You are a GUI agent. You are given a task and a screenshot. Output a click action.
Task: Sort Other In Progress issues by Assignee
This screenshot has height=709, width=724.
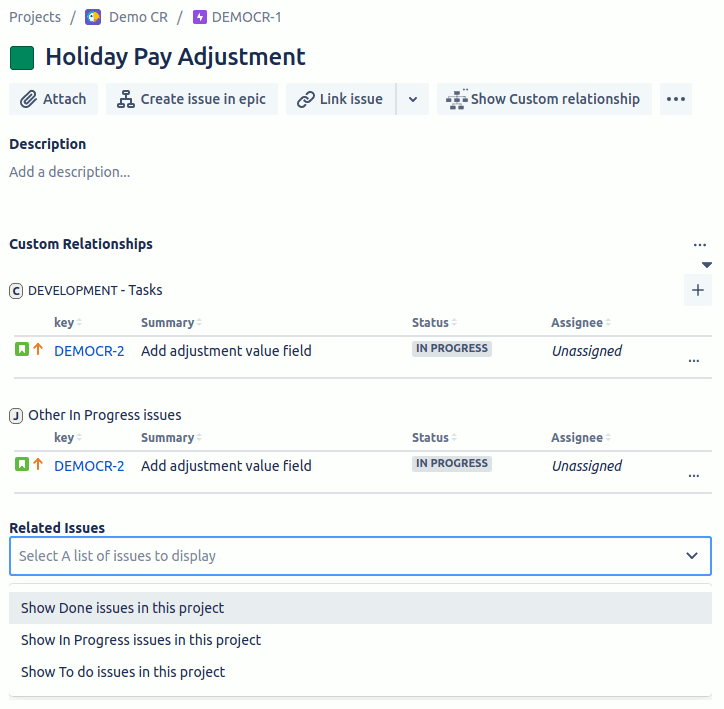point(580,437)
